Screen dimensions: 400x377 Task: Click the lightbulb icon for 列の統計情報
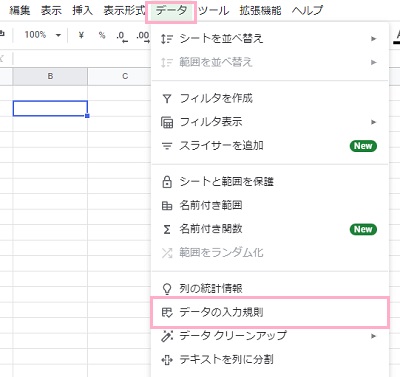(167, 289)
